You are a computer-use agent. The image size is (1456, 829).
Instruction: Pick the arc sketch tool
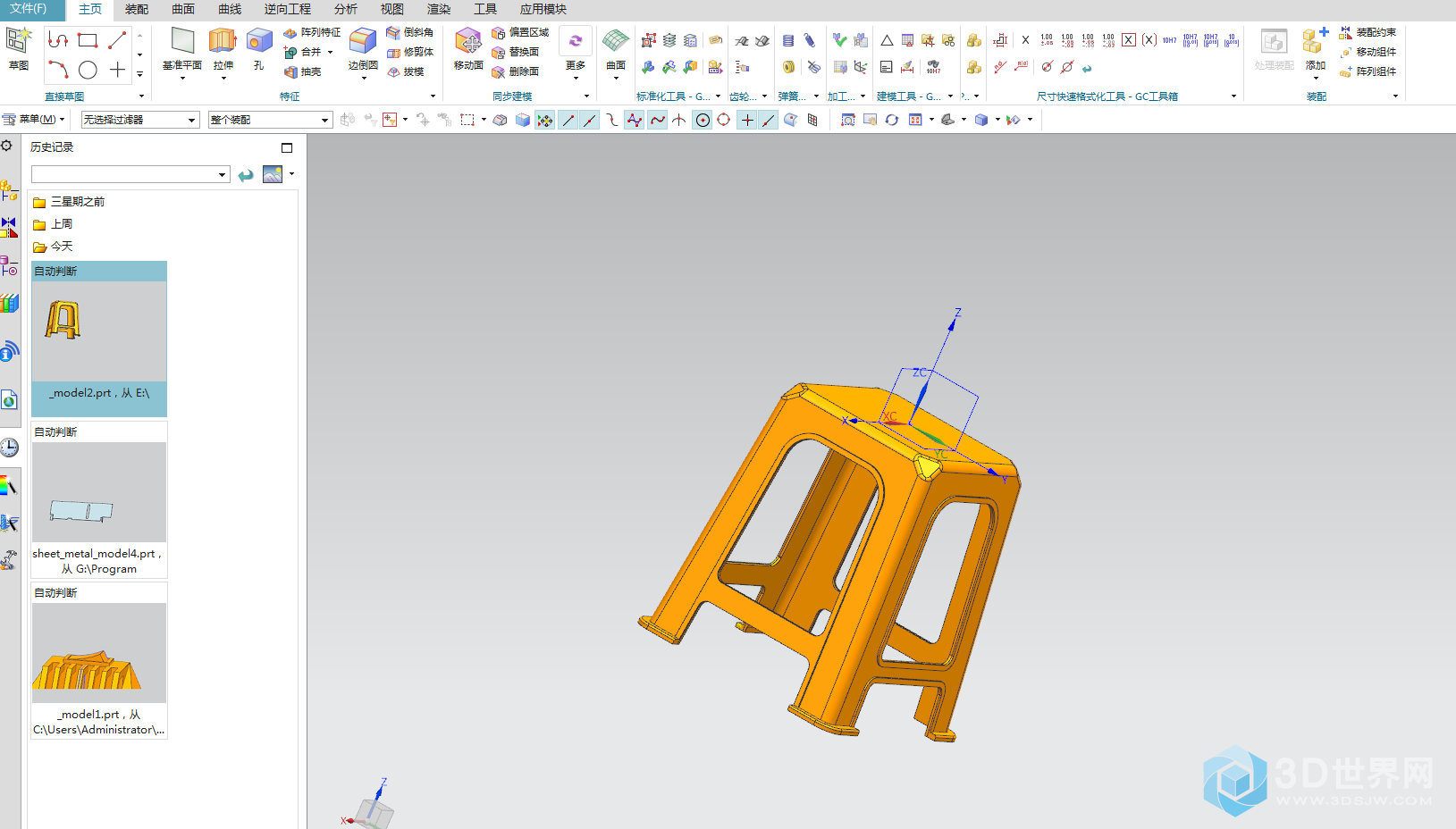[x=58, y=70]
